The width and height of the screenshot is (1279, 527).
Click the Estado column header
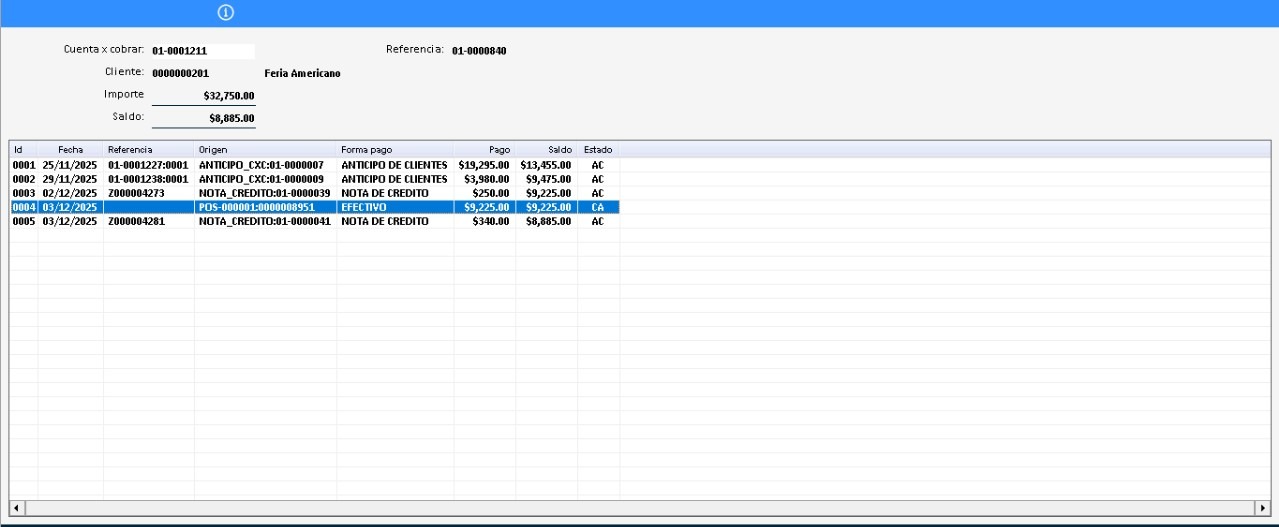(598, 149)
